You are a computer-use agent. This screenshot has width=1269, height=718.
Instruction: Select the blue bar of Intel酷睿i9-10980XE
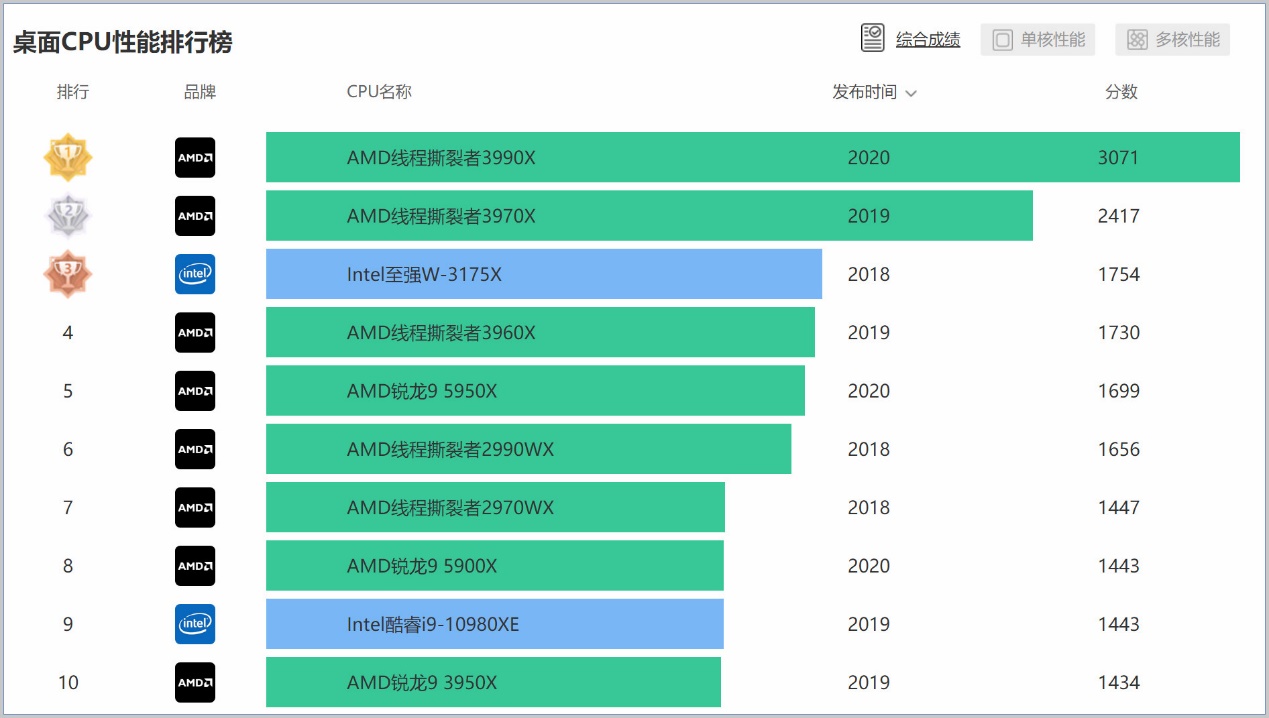click(x=494, y=623)
